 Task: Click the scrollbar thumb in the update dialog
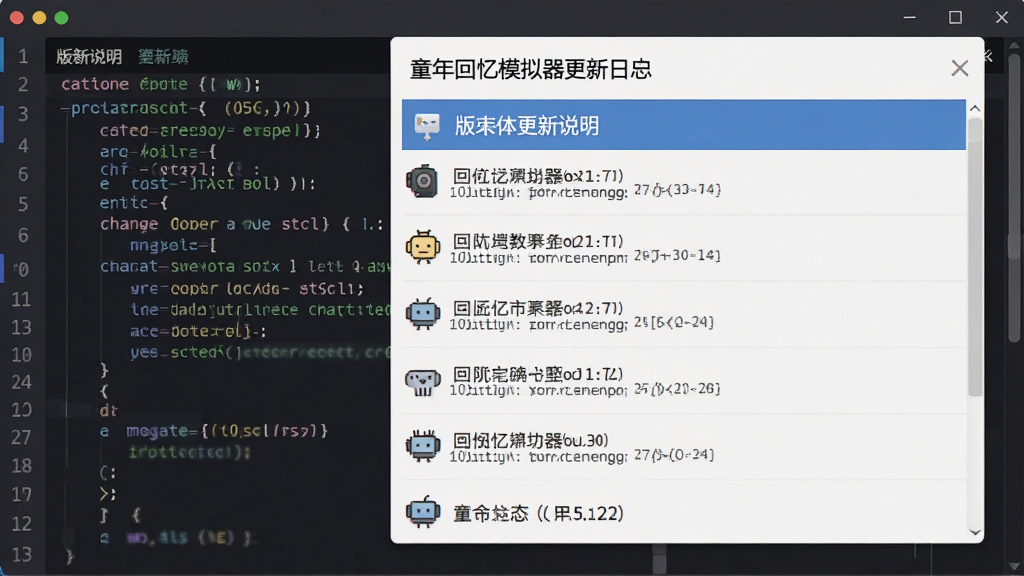tap(975, 257)
